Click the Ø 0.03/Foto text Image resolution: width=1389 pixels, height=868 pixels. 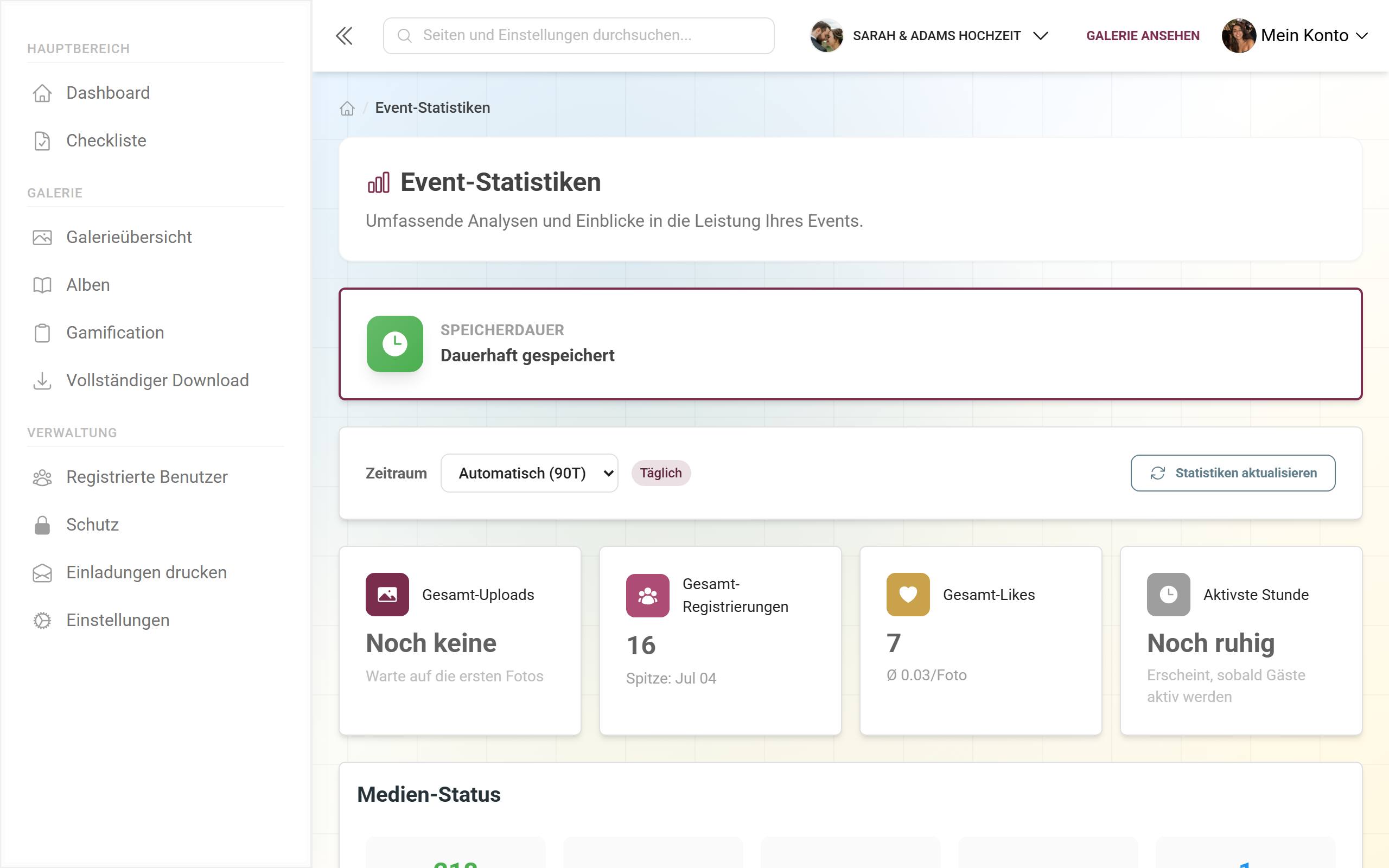926,675
